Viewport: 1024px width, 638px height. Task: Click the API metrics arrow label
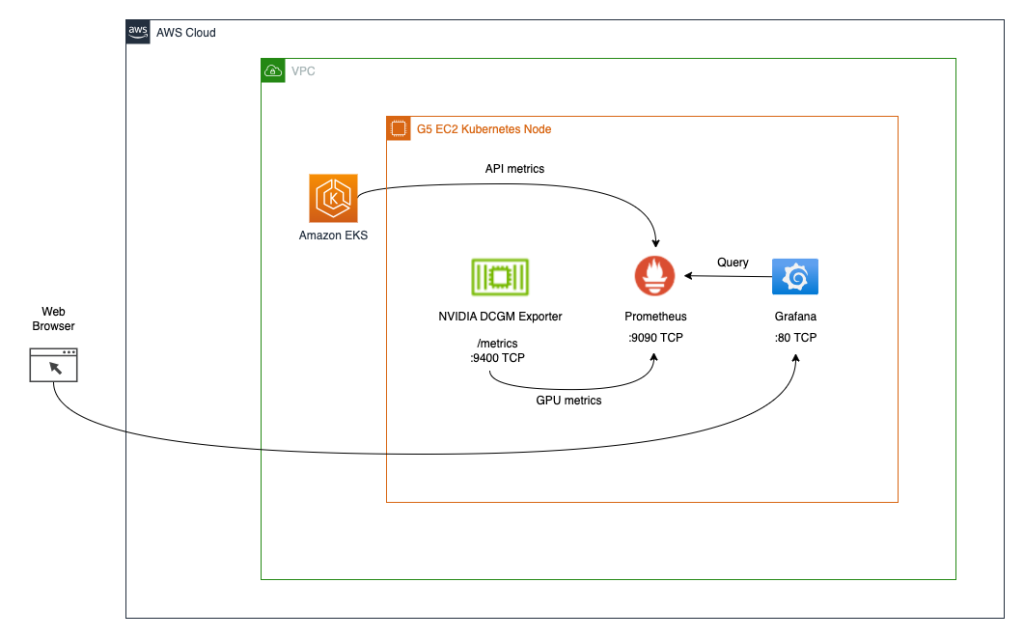coord(514,168)
